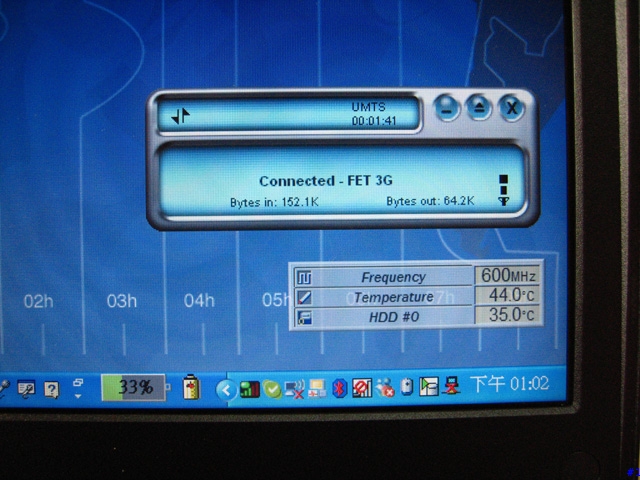Select the 'Connected - FET 3G' status text
Screen dimensions: 640x480
[x=326, y=181]
